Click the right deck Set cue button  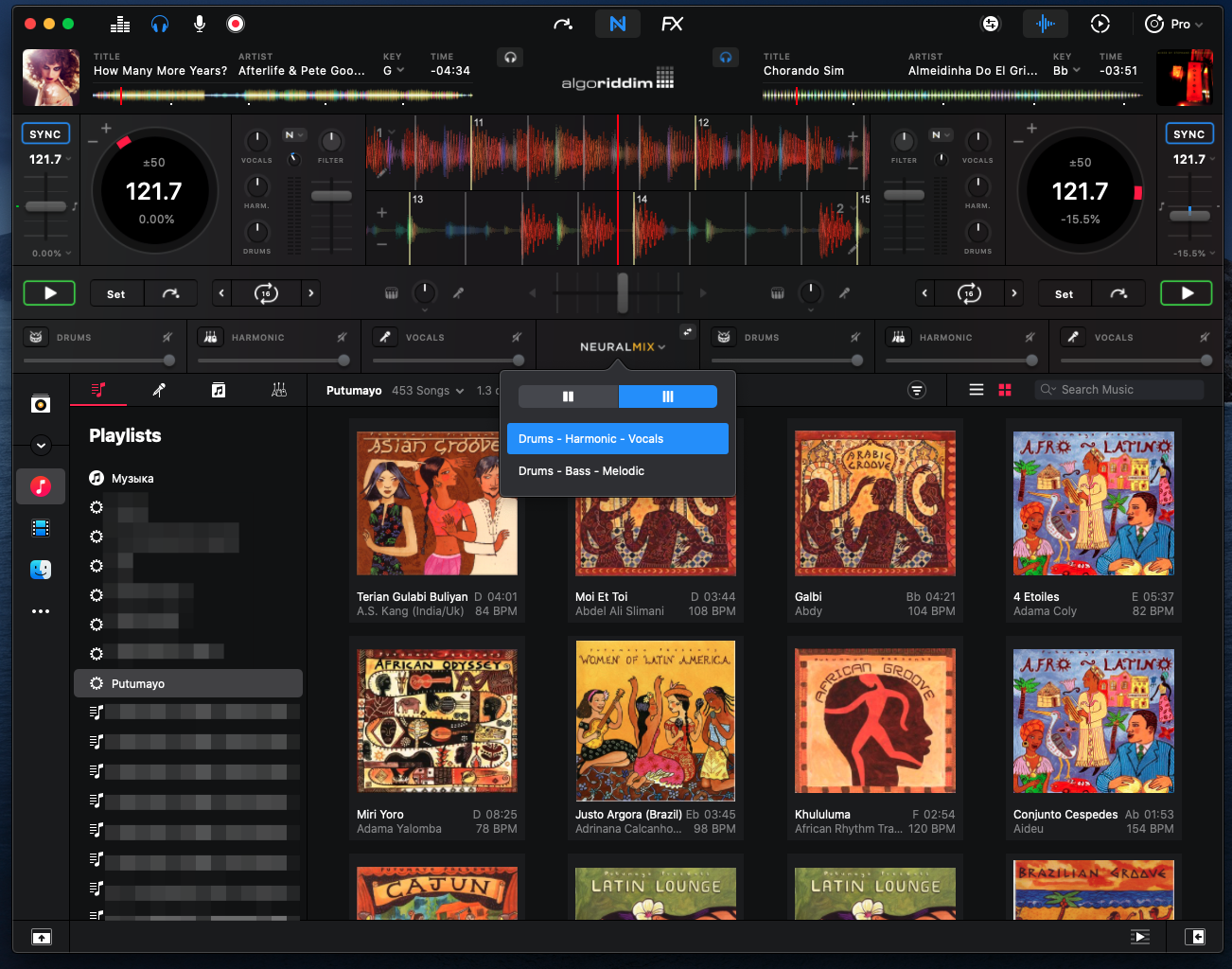tap(1065, 294)
